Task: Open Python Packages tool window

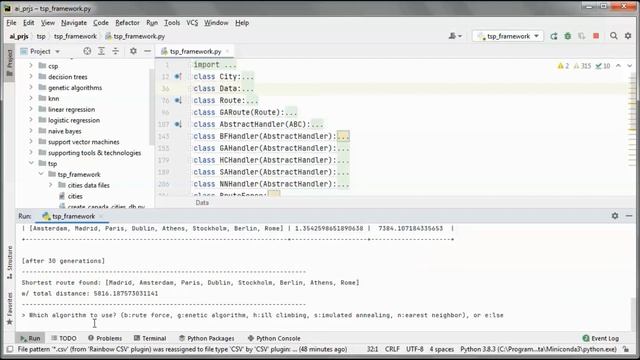Action: tap(207, 338)
